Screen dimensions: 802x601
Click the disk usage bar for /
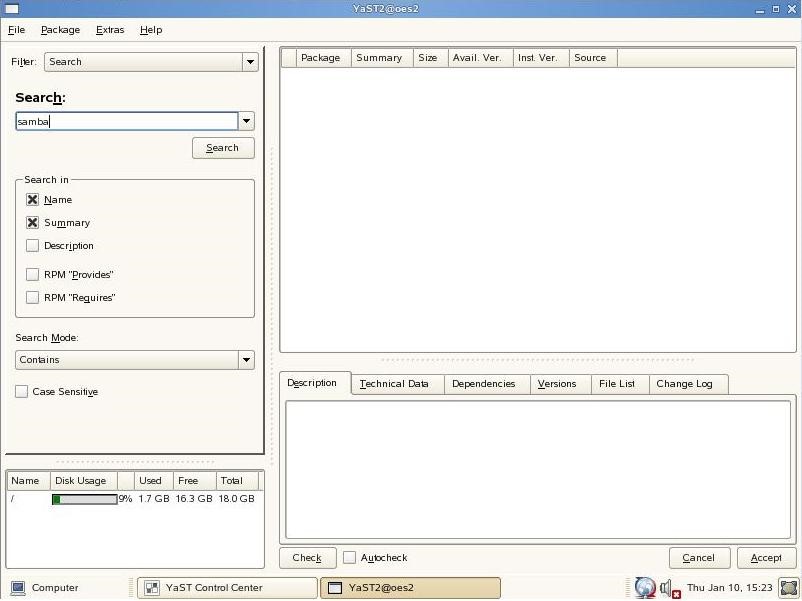tap(85, 499)
